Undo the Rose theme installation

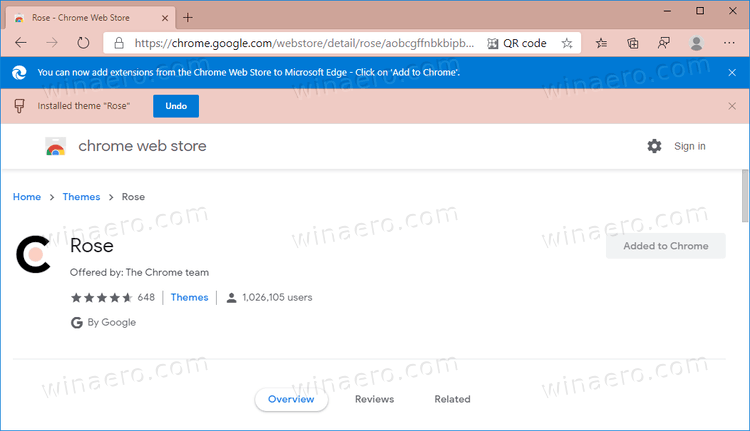coord(176,106)
